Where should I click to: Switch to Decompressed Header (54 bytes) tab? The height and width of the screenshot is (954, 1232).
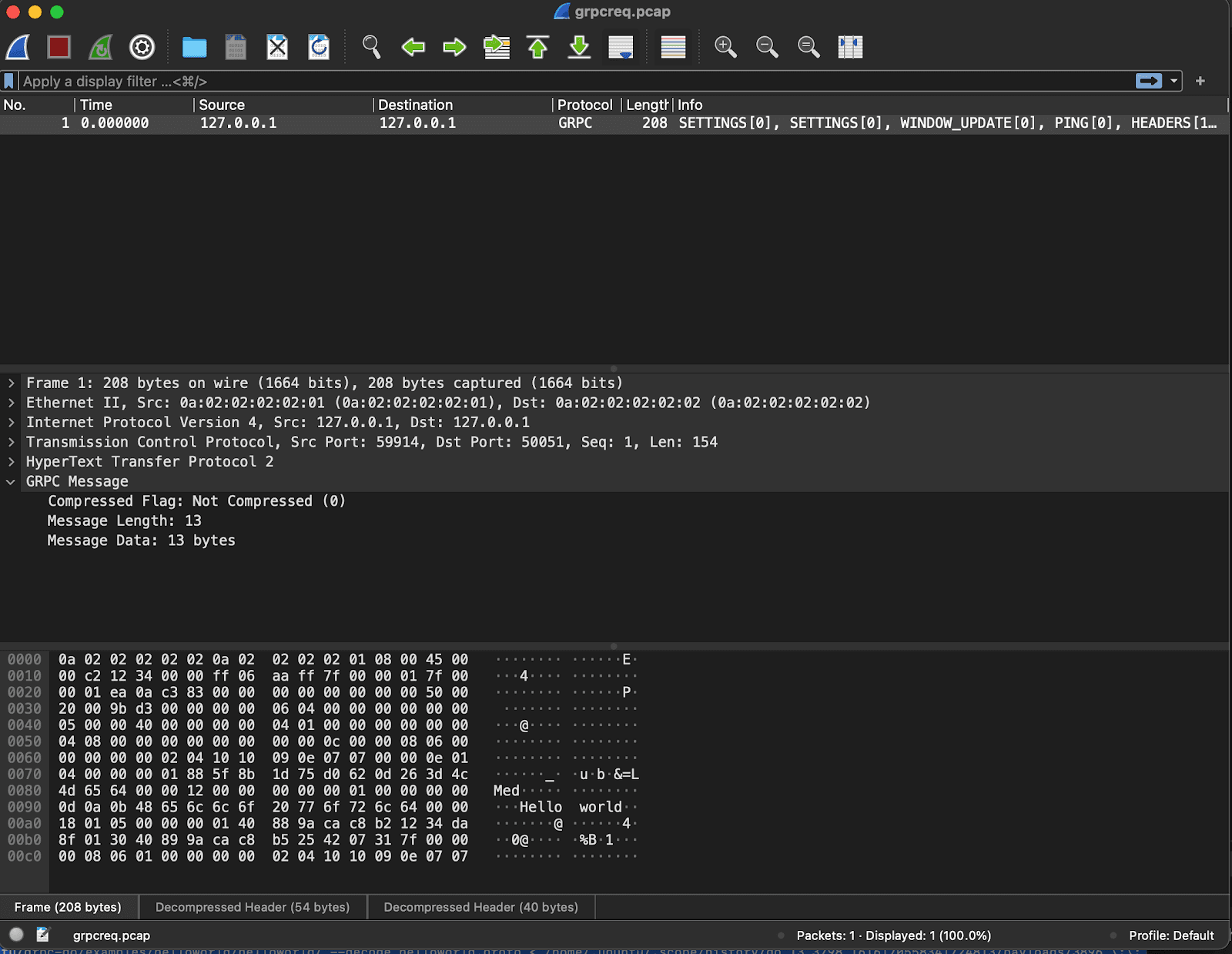(253, 907)
